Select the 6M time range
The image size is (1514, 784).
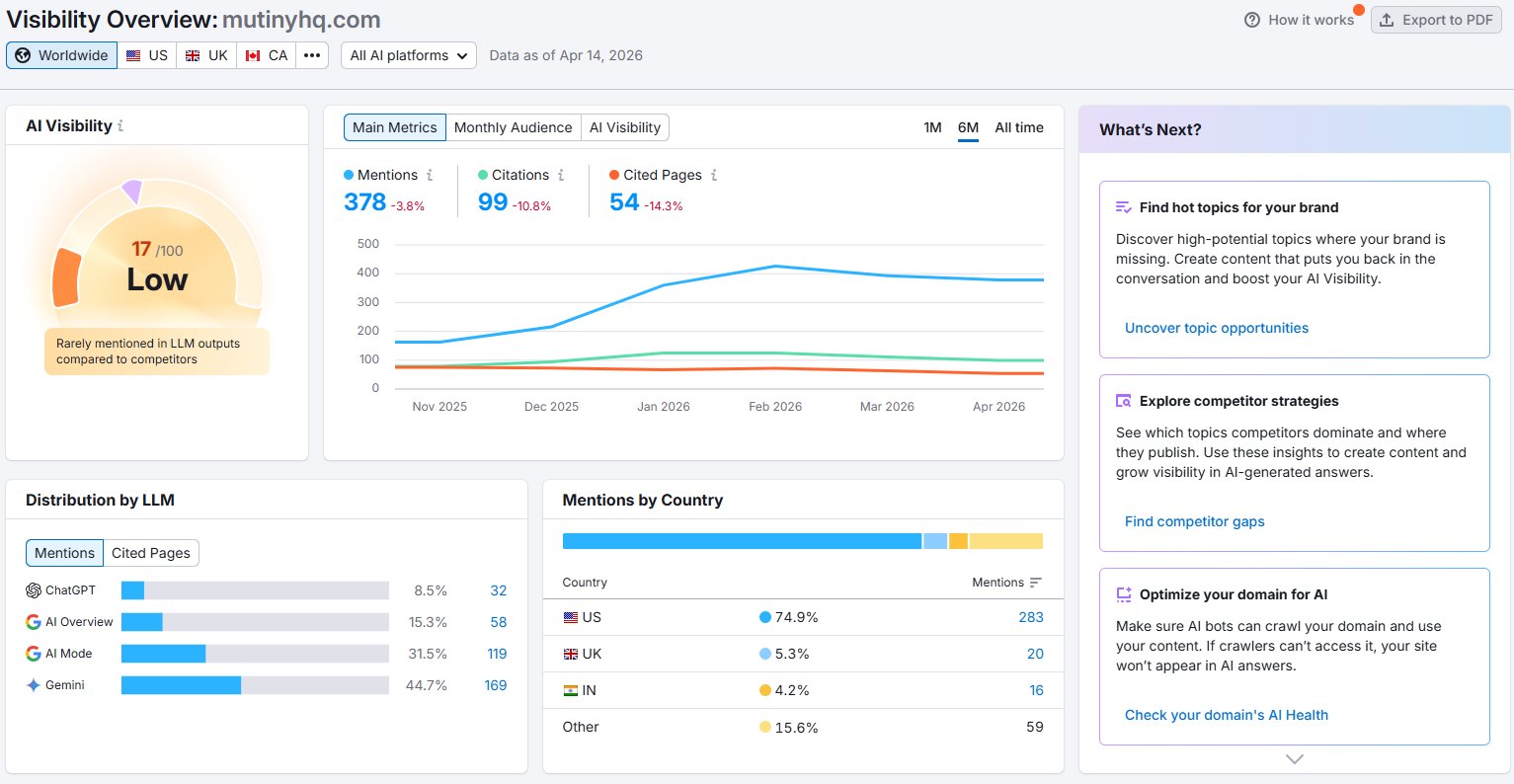pyautogui.click(x=968, y=127)
